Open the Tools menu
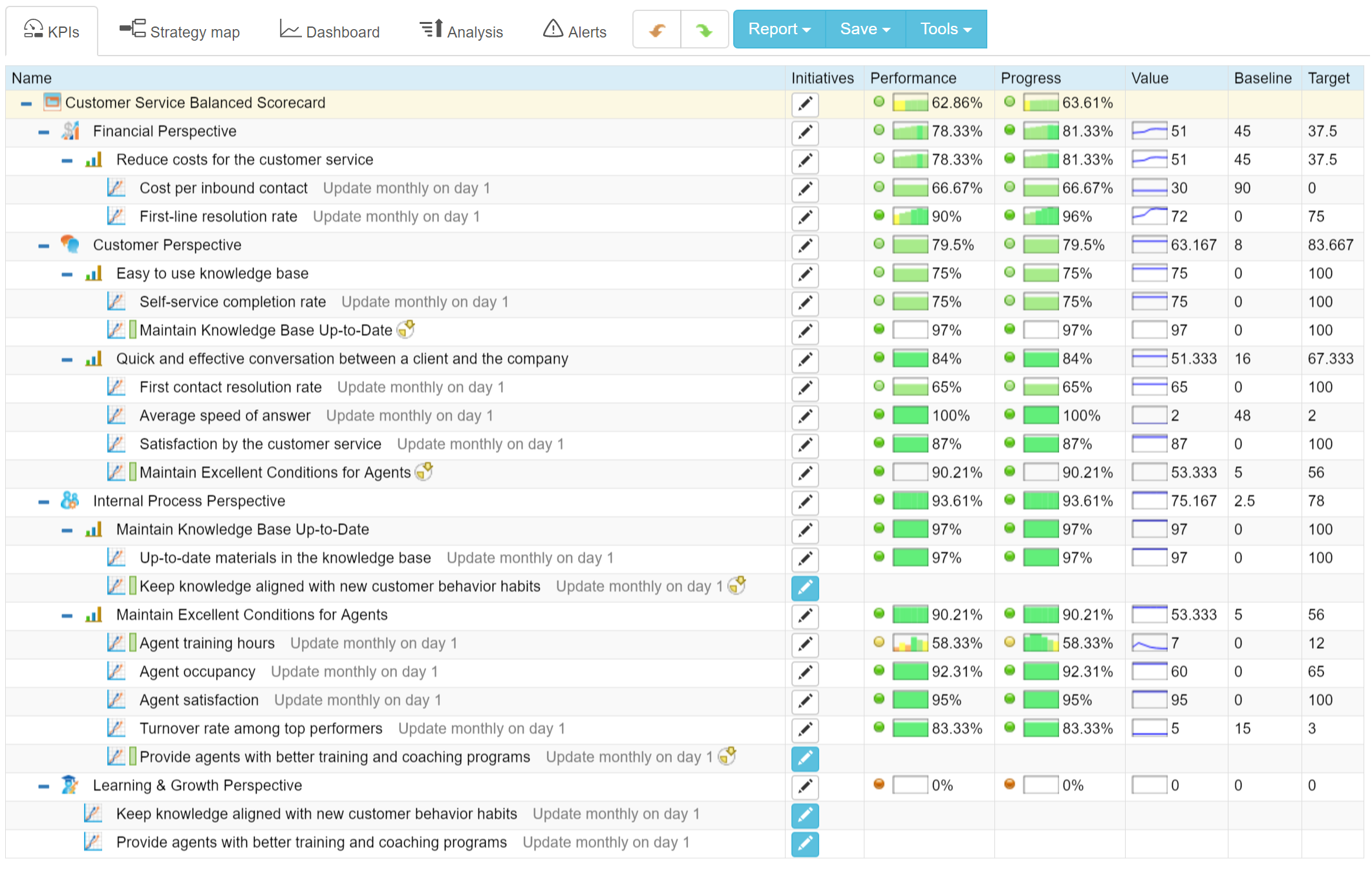Viewport: 1372px width, 870px height. tap(945, 28)
